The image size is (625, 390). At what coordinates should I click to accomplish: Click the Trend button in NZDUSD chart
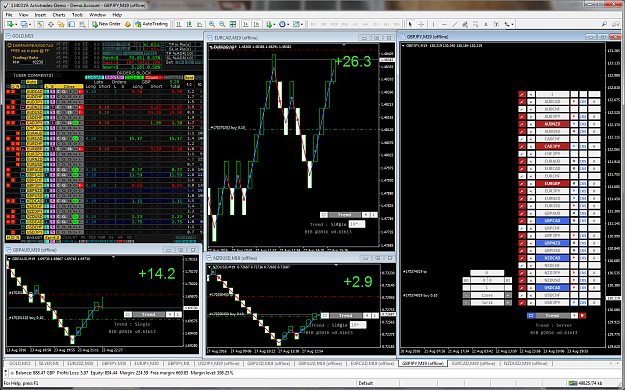[346, 315]
